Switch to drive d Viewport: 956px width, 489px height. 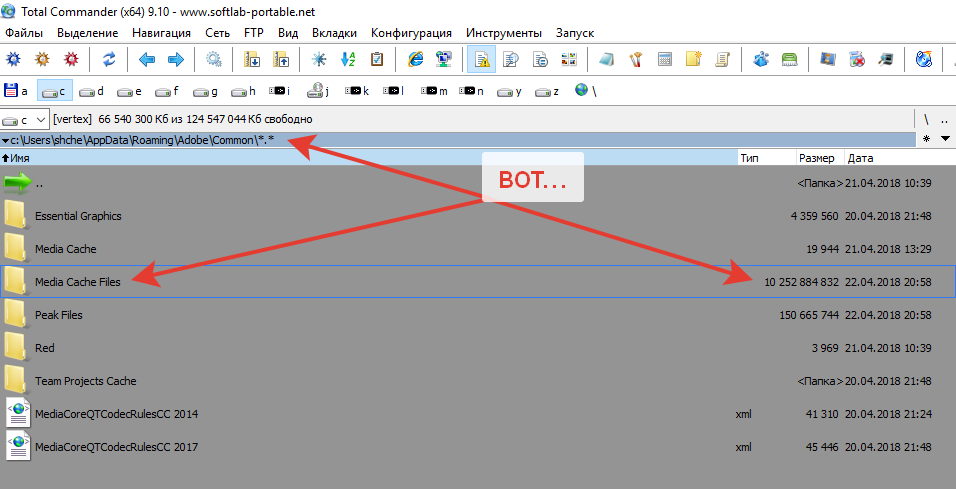tap(93, 91)
